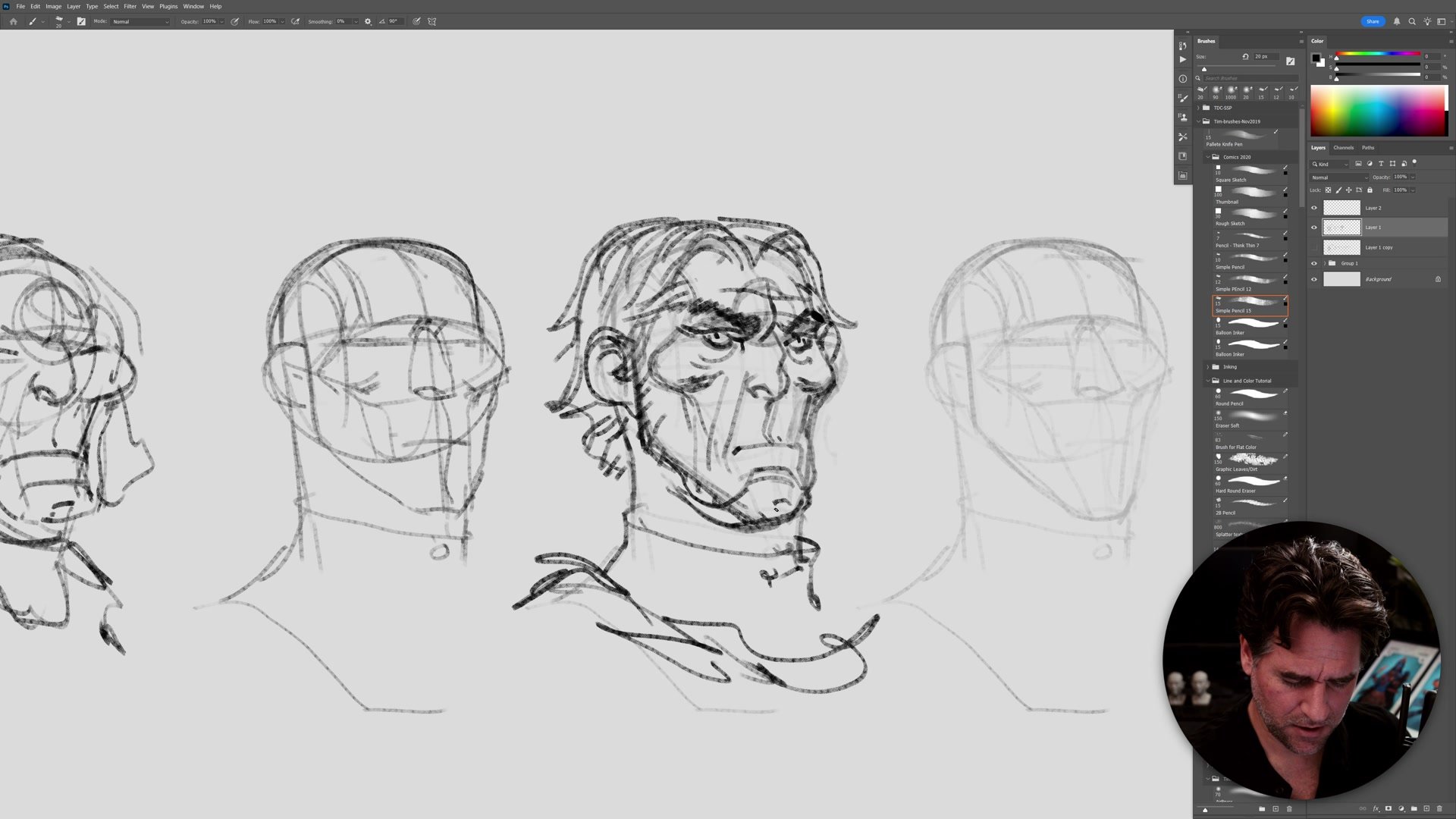Open the Brush Settings panel icon

(1182, 98)
